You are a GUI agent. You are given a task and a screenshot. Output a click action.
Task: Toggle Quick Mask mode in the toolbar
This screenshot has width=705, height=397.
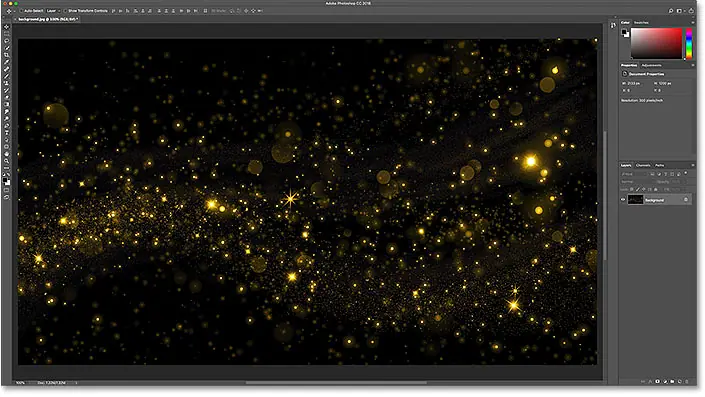tap(6, 190)
